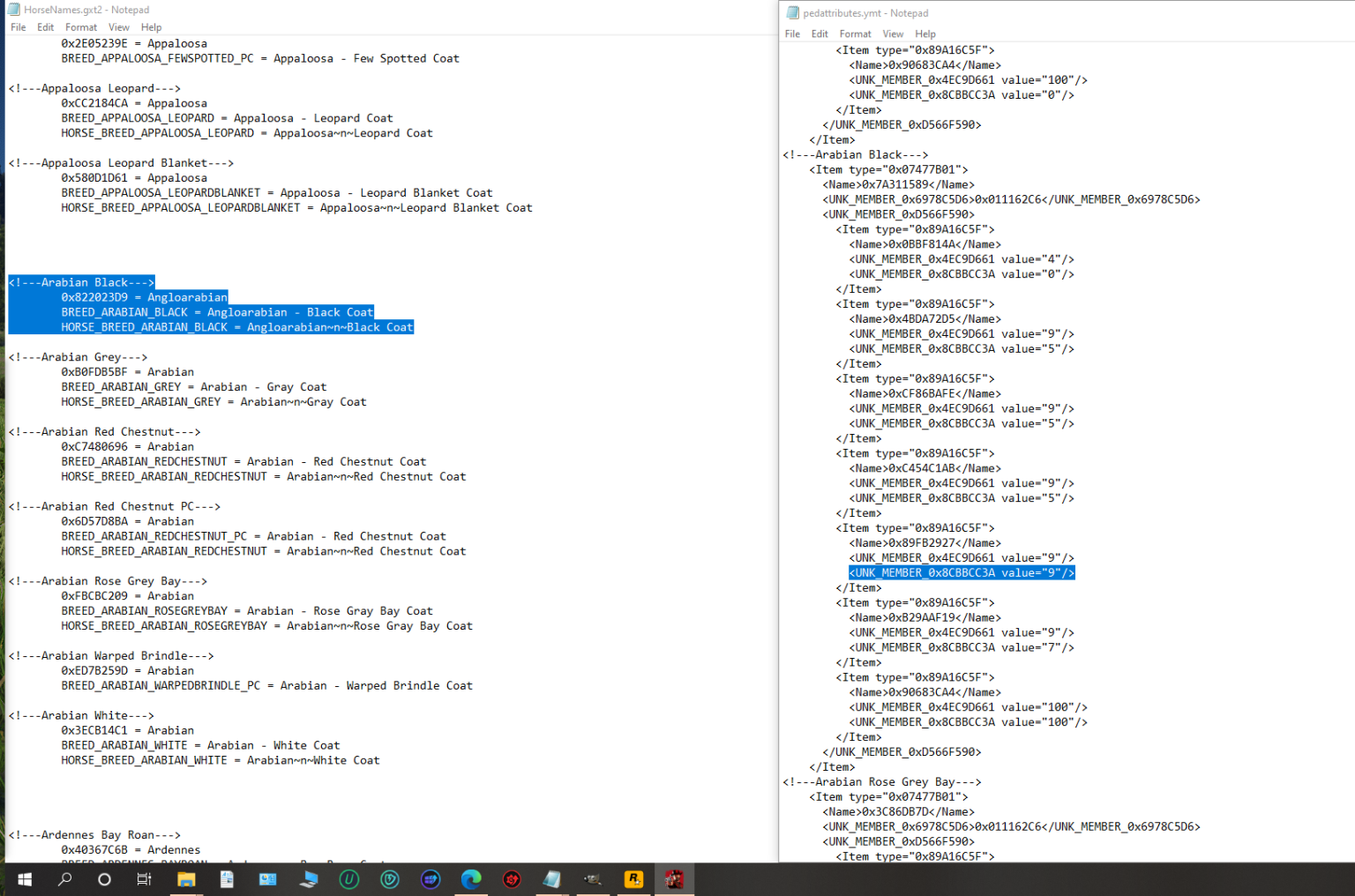This screenshot has height=896, width=1355.
Task: Open Edit menu in pedattributes.ymt Notepad
Action: (820, 34)
